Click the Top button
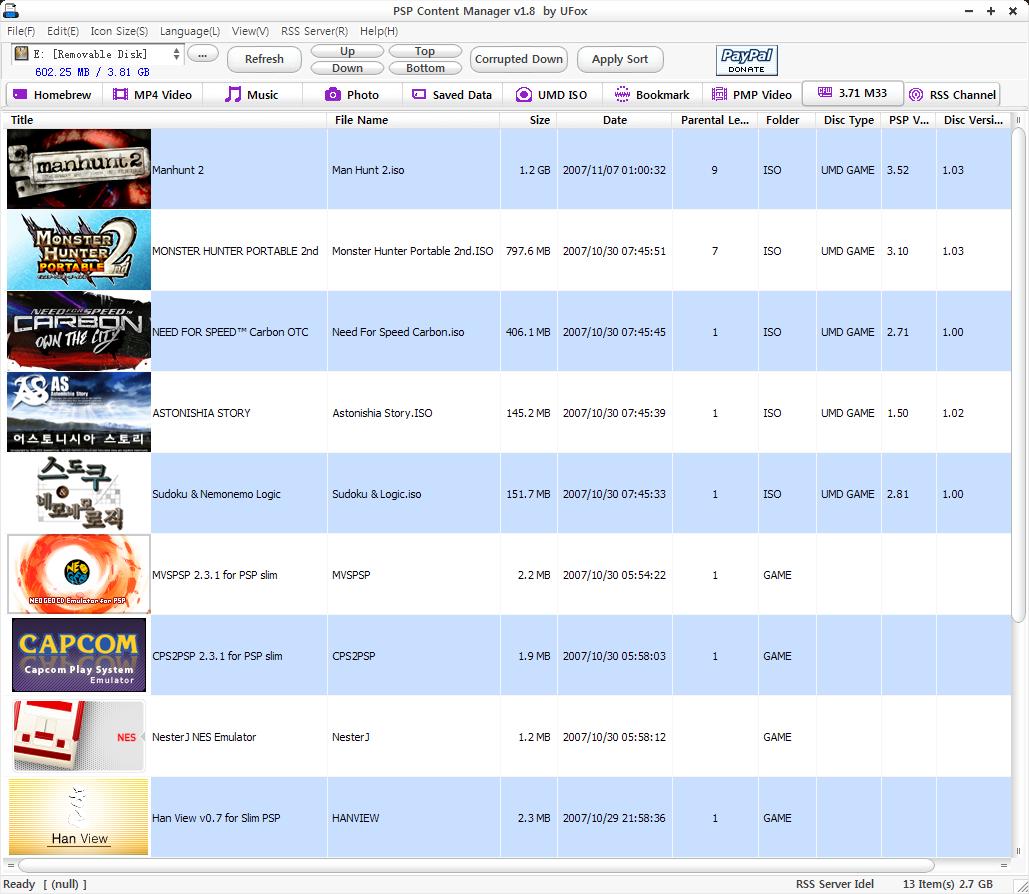The width and height of the screenshot is (1029, 894). (x=425, y=51)
